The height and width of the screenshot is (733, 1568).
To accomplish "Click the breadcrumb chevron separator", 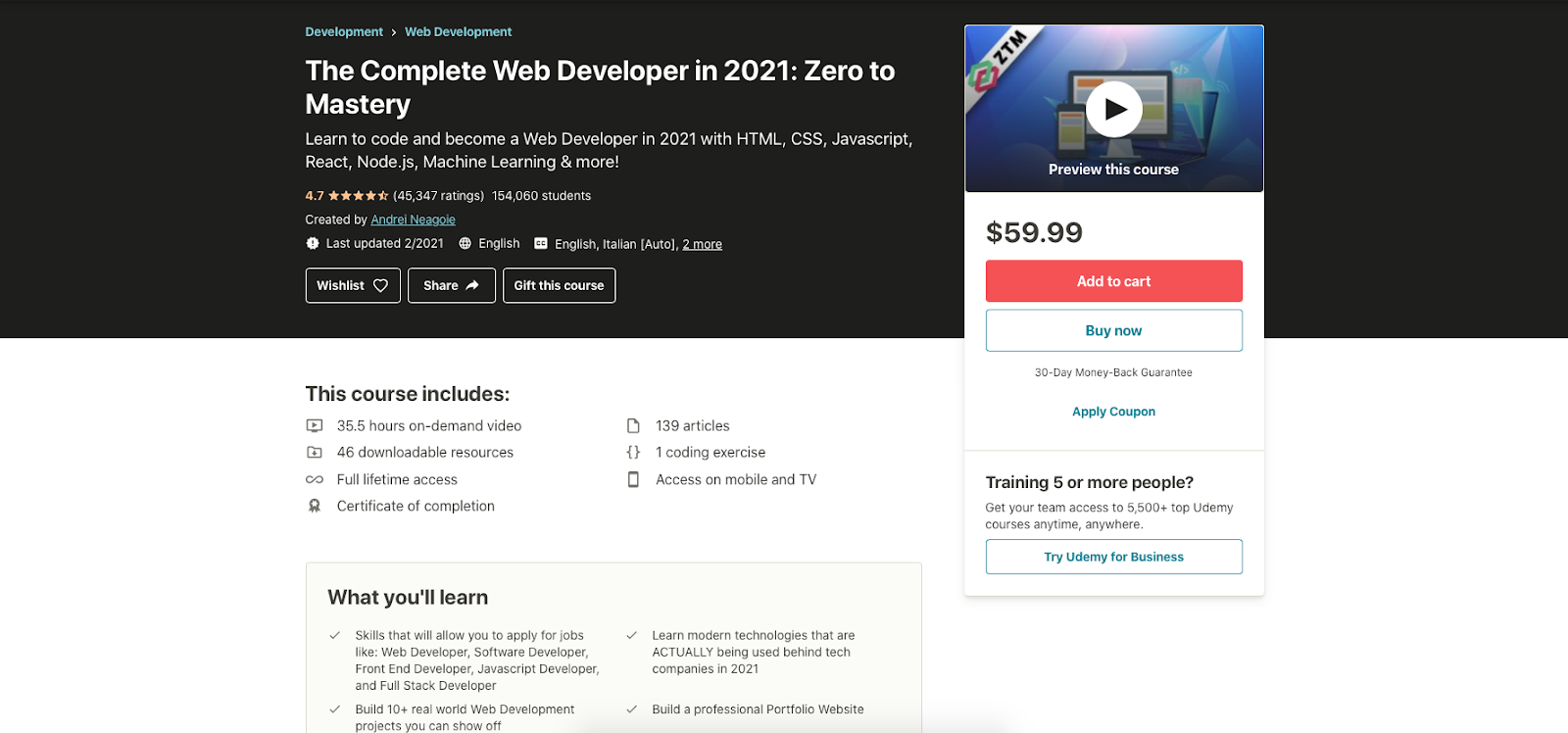I will pos(394,32).
